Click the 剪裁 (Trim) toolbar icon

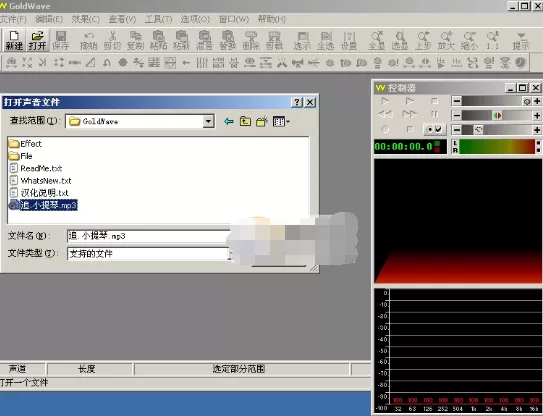click(274, 40)
